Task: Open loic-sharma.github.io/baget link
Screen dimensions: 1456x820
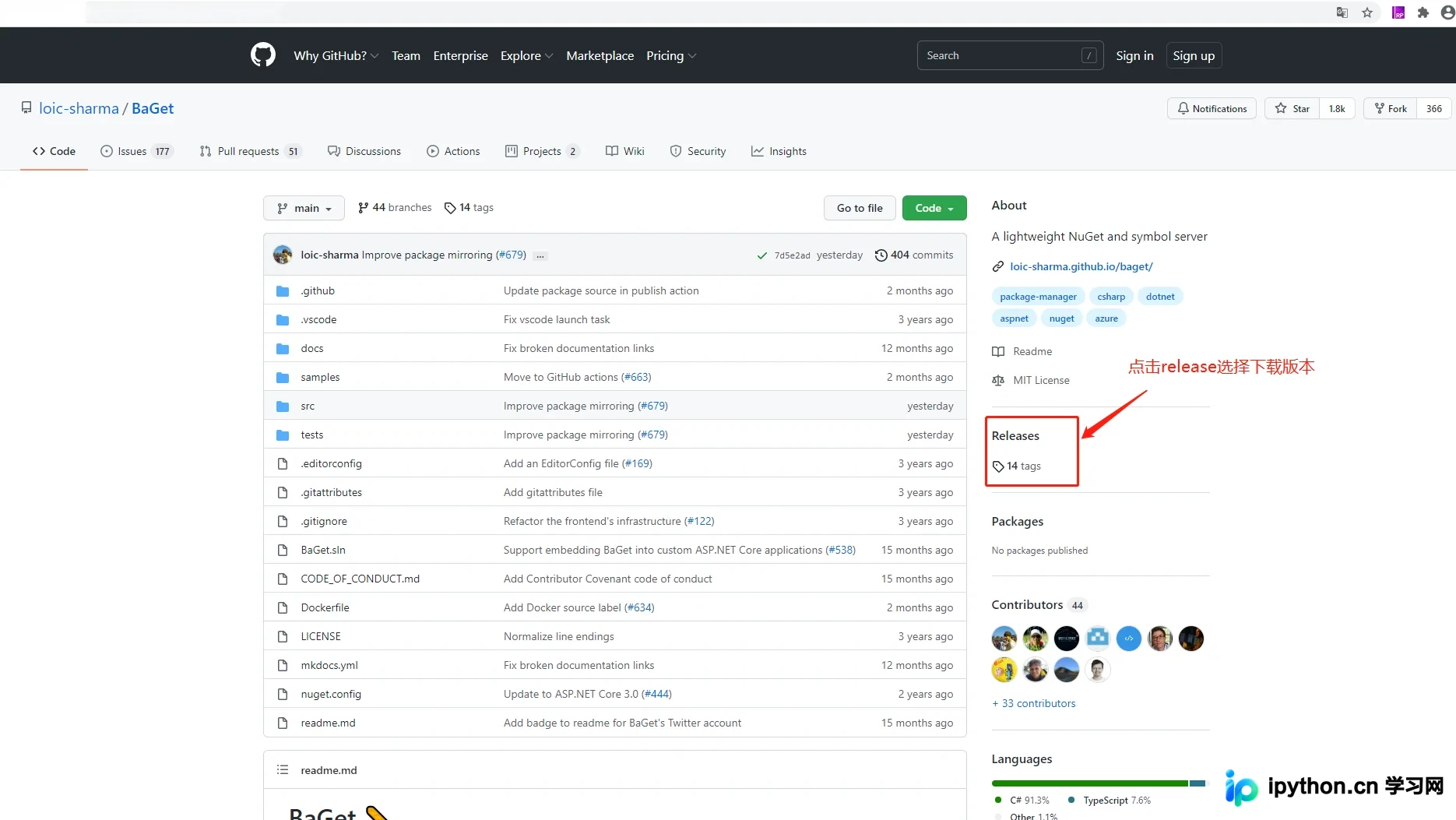Action: point(1081,267)
